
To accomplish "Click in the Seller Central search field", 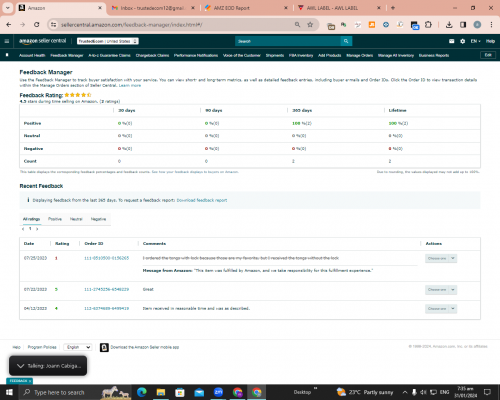I will (288, 41).
